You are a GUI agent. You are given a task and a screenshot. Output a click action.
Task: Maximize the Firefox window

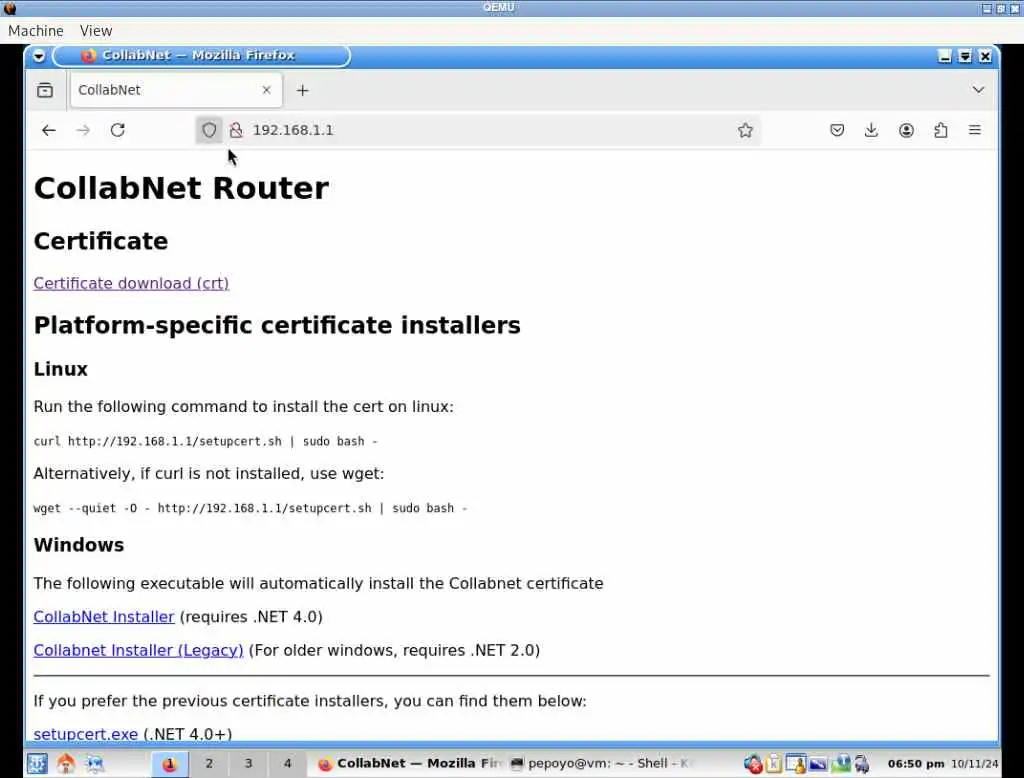(965, 56)
